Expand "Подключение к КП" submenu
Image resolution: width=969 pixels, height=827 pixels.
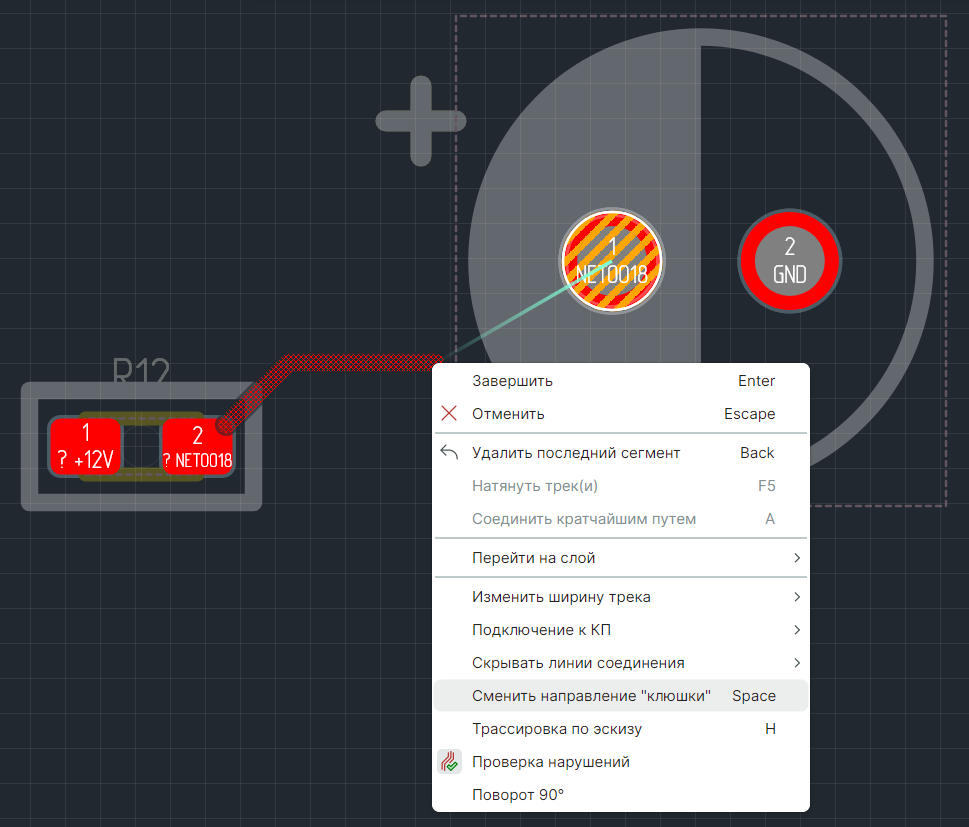541,630
